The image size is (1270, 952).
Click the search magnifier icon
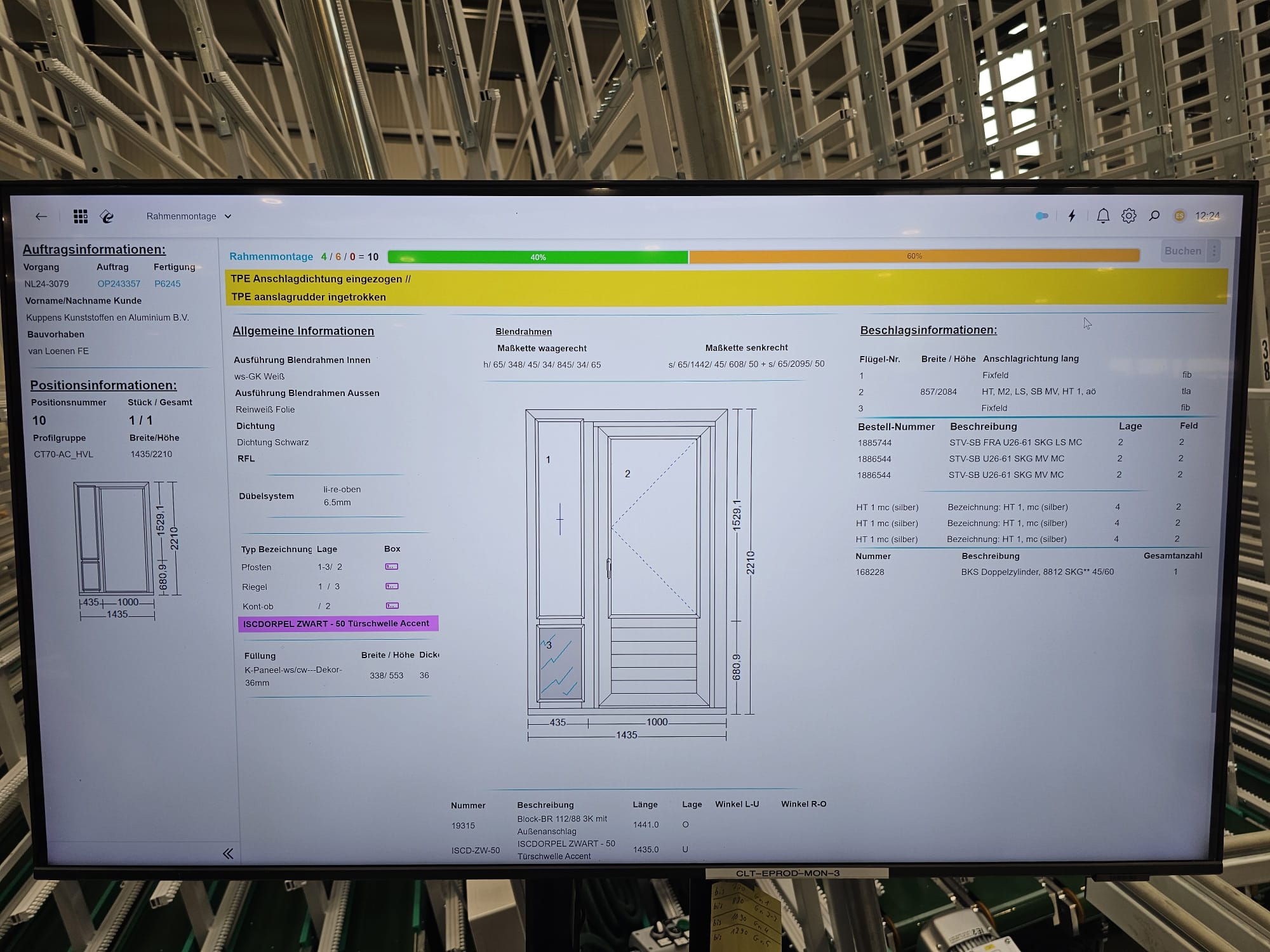1154,216
